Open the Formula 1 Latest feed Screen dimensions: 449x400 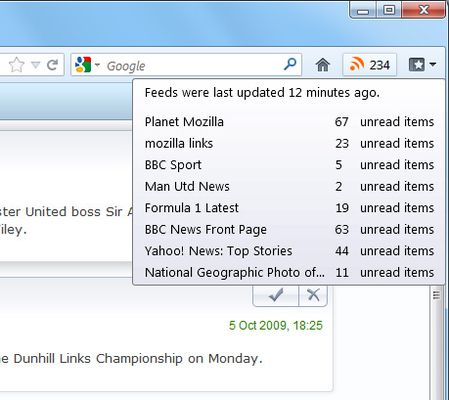289,208
